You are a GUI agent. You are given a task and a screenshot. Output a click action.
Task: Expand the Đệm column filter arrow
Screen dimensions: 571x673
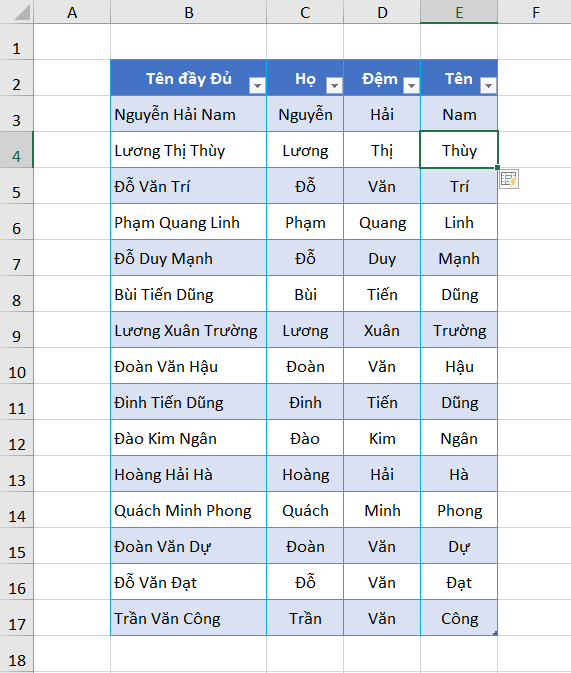click(x=411, y=86)
